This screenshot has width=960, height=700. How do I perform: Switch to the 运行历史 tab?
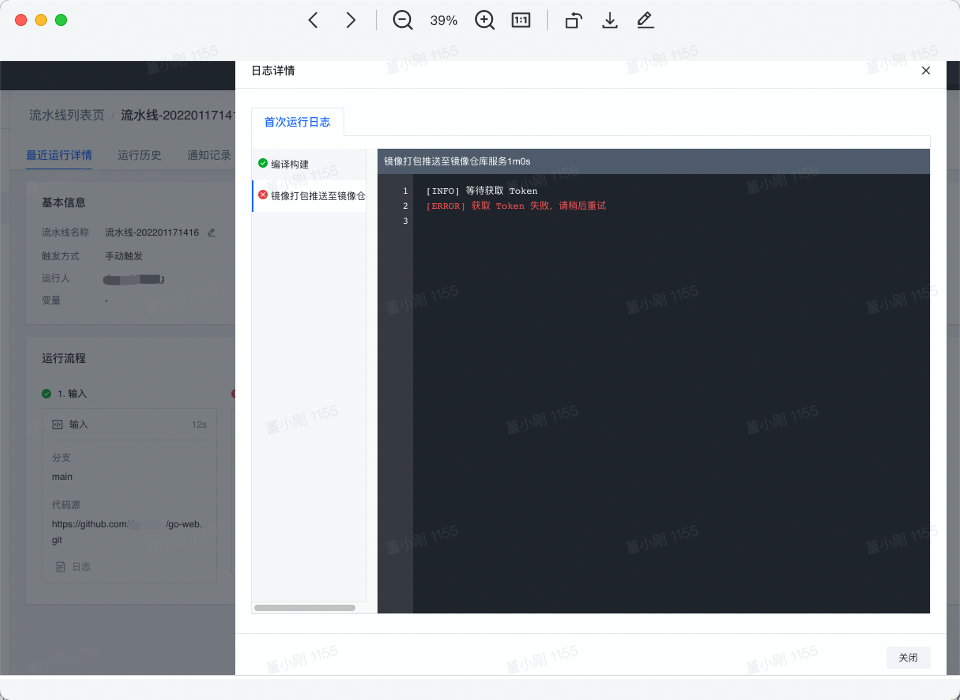coord(139,155)
